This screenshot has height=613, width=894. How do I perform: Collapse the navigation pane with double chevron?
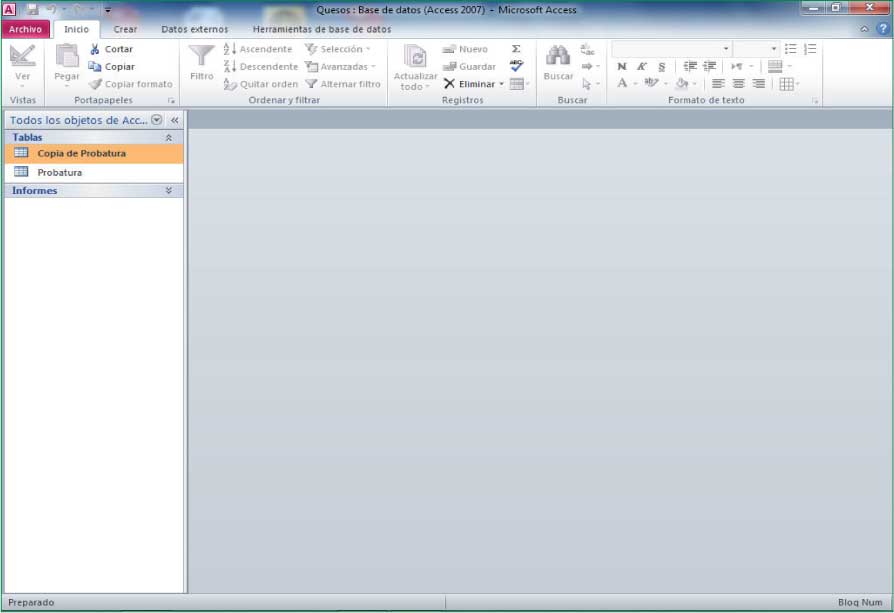coord(174,120)
